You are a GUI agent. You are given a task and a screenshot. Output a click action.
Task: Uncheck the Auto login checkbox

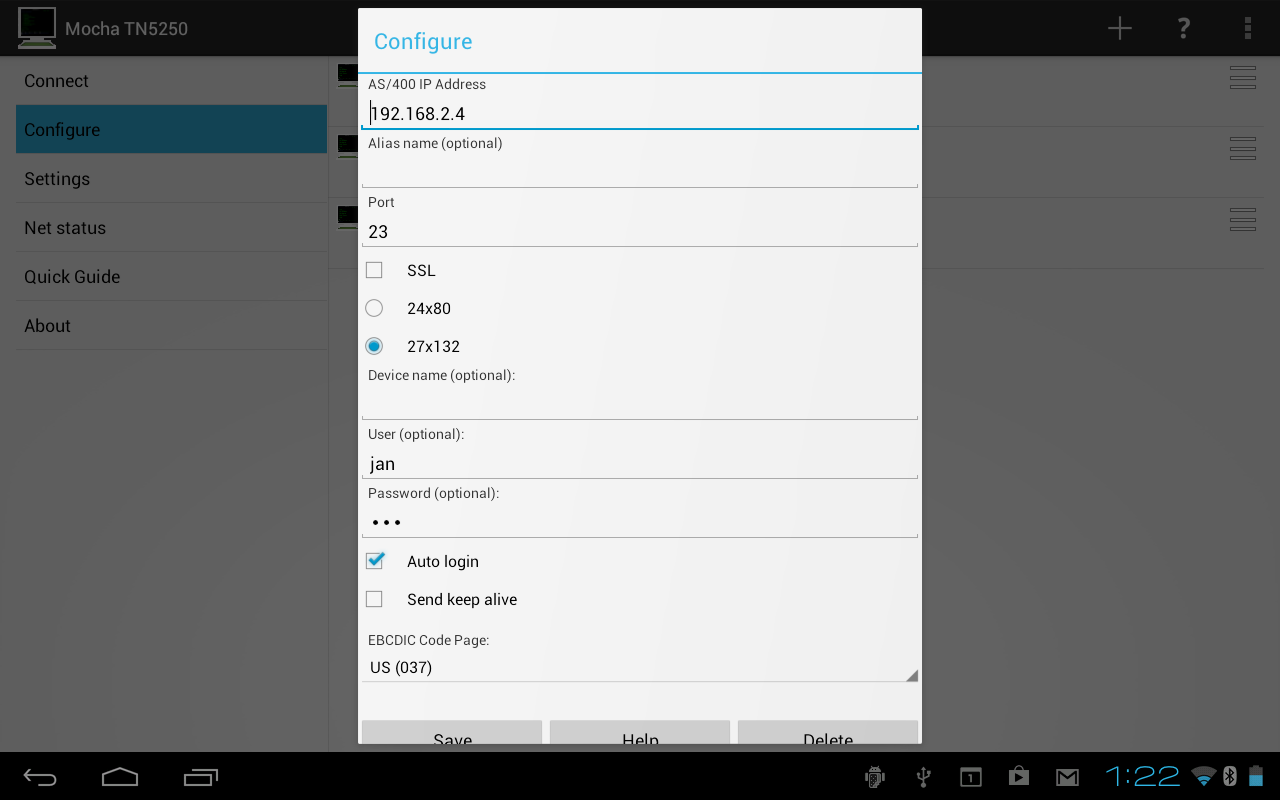pos(375,561)
